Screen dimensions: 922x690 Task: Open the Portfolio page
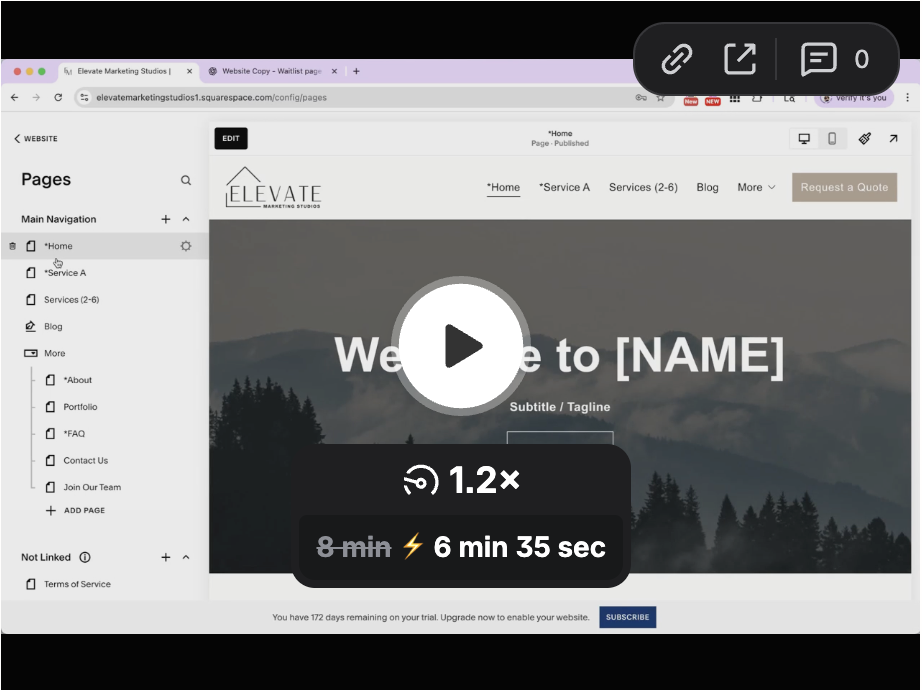80,407
